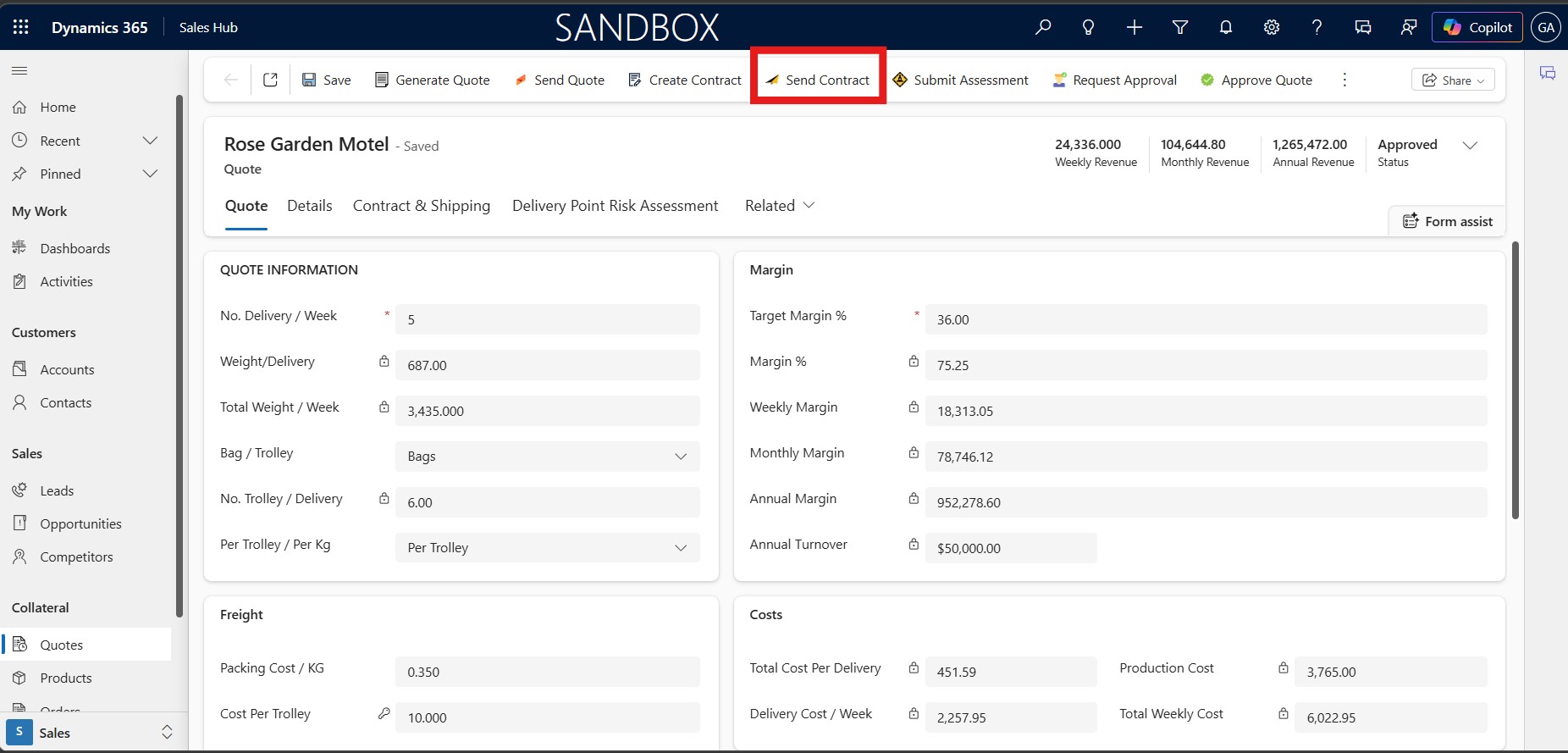The height and width of the screenshot is (753, 1568).
Task: Click the Rose Garden Motel title
Action: pos(306,145)
